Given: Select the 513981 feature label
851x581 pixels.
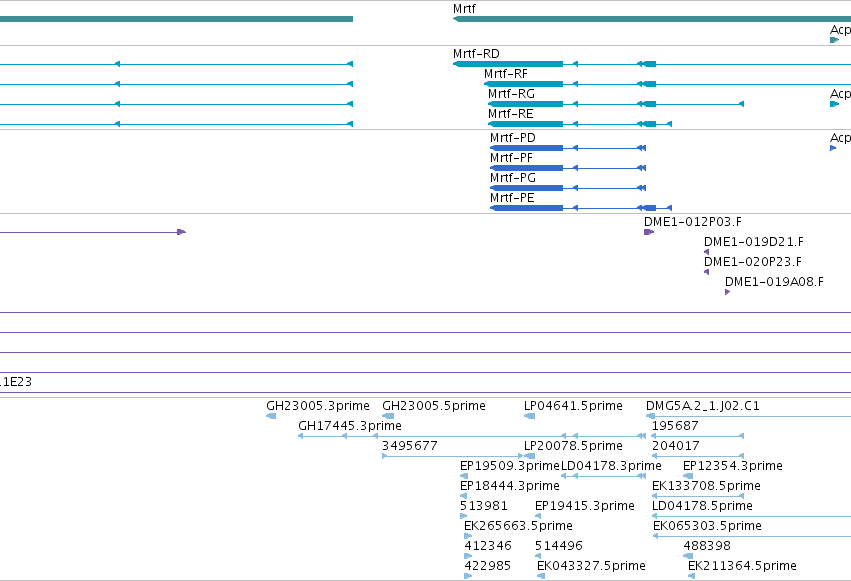Looking at the screenshot, I should pyautogui.click(x=484, y=506).
